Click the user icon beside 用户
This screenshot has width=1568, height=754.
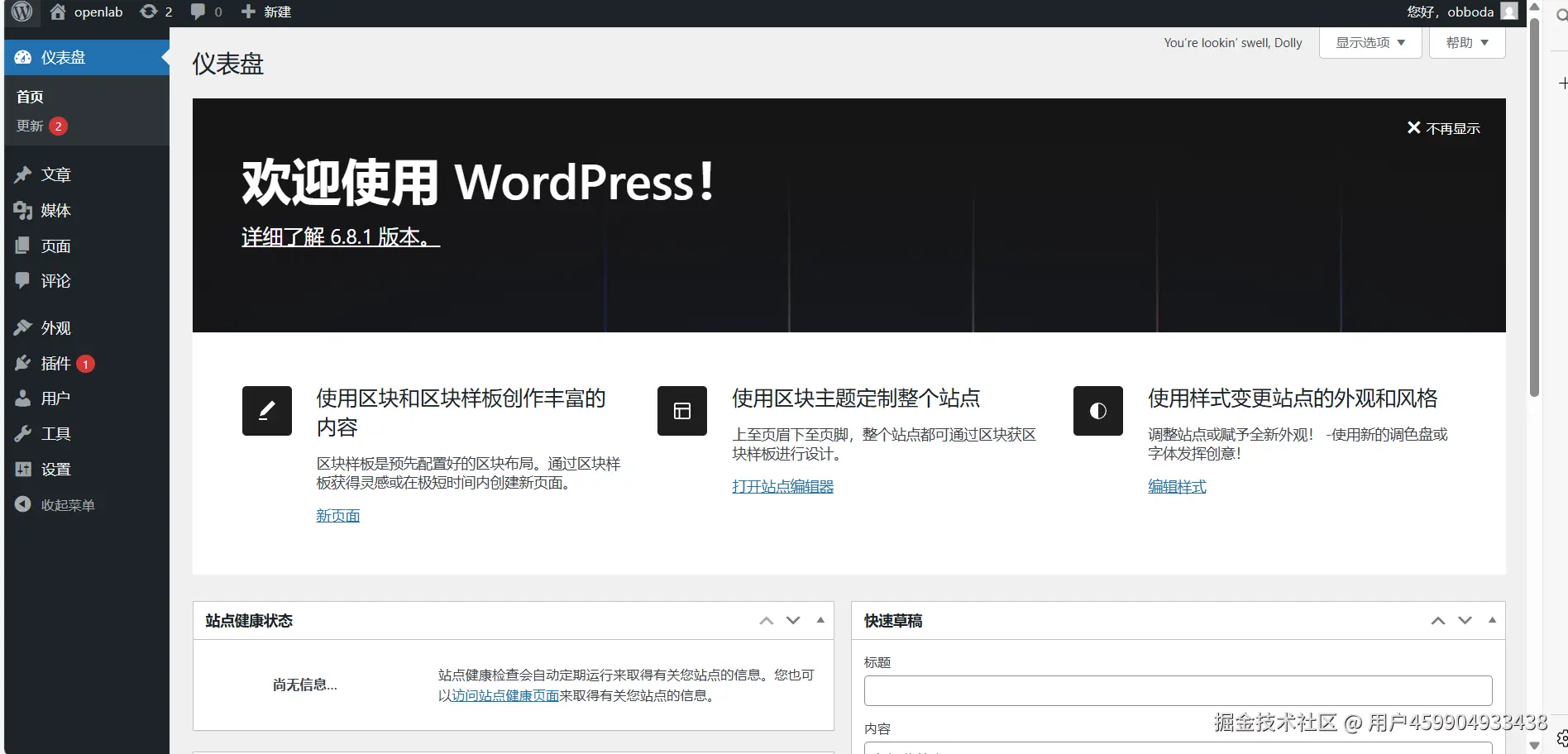point(23,398)
